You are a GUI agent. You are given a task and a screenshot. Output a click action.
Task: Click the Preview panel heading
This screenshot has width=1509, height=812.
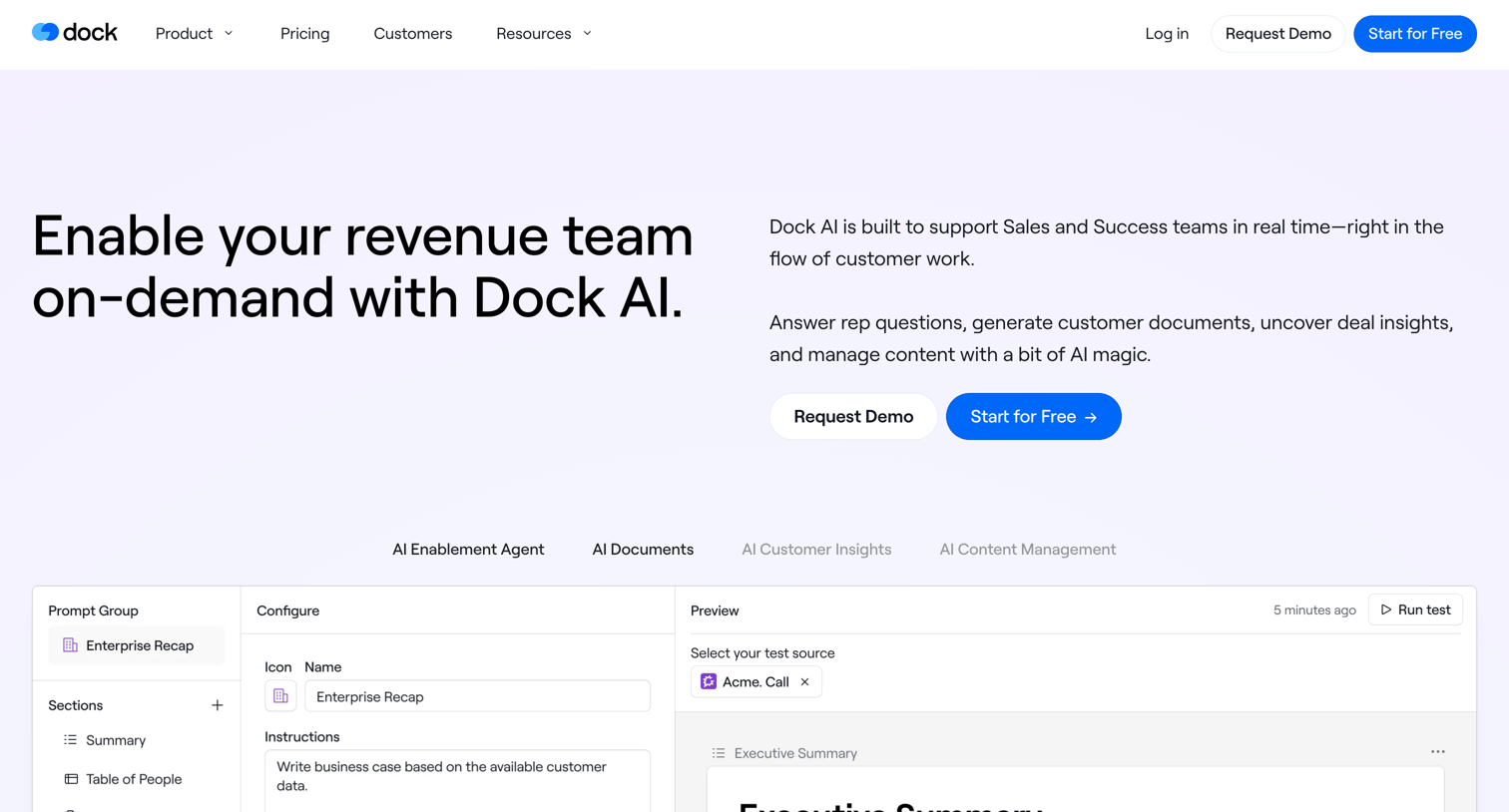715,610
